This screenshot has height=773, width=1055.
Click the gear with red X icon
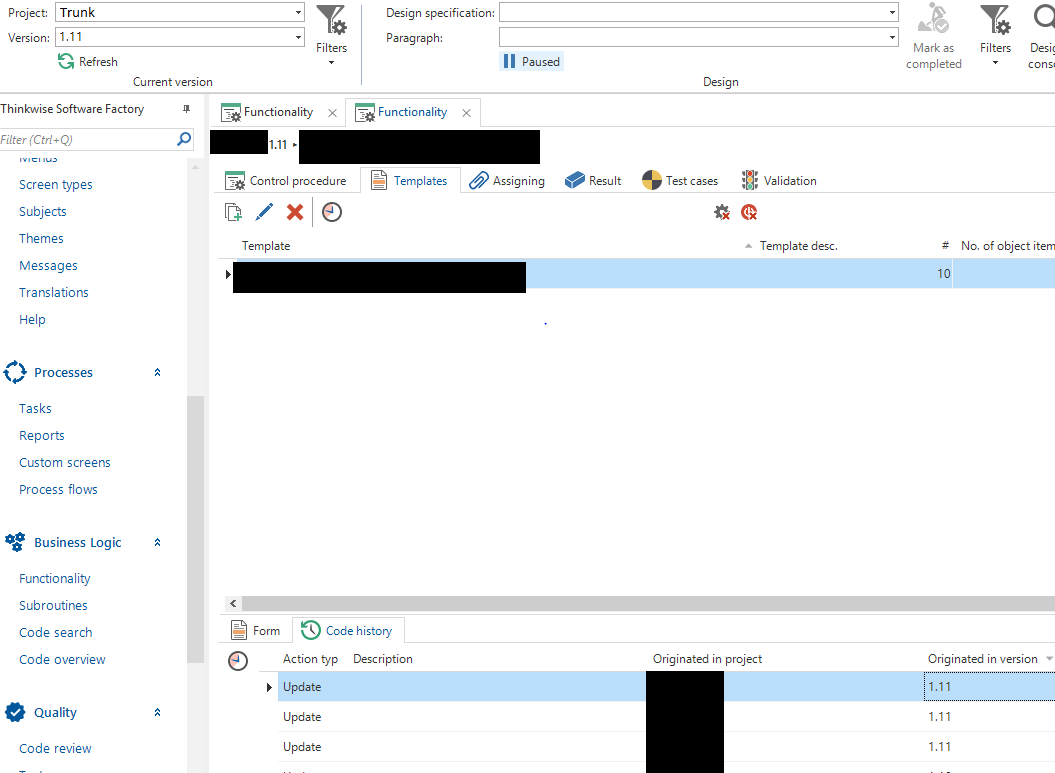coord(722,213)
